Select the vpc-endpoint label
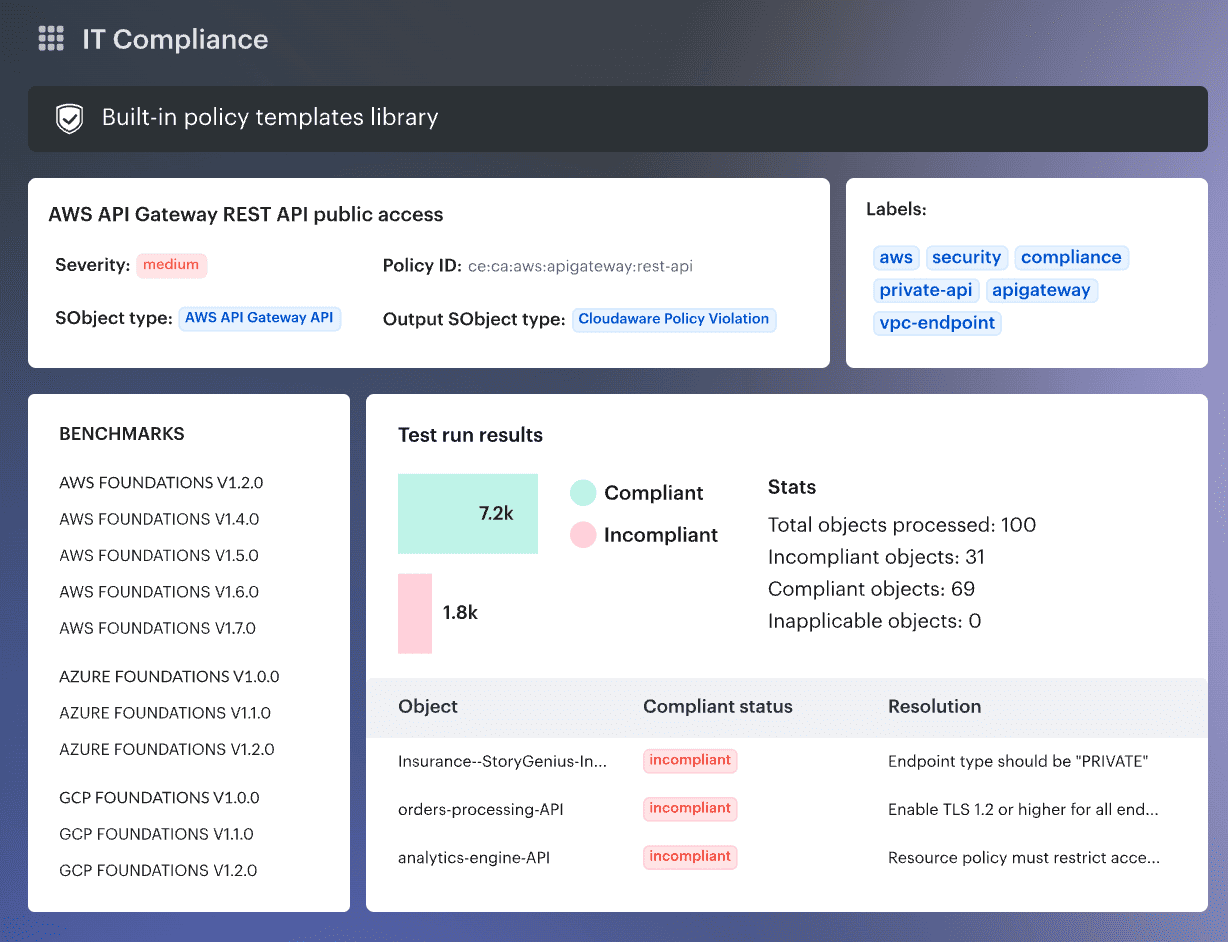Screen dimensions: 1228x942 [x=937, y=322]
